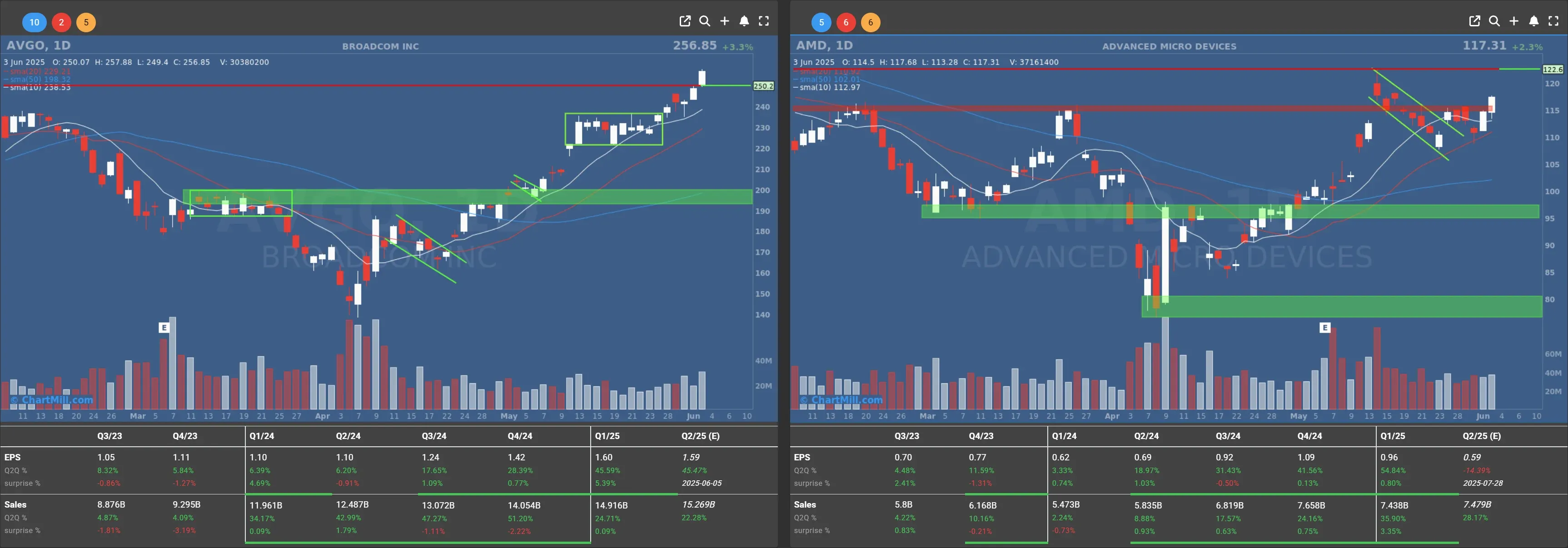Viewport: 1568px width, 548px height.
Task: Click Q2/25 (E) column header in AMD table
Action: [1482, 436]
